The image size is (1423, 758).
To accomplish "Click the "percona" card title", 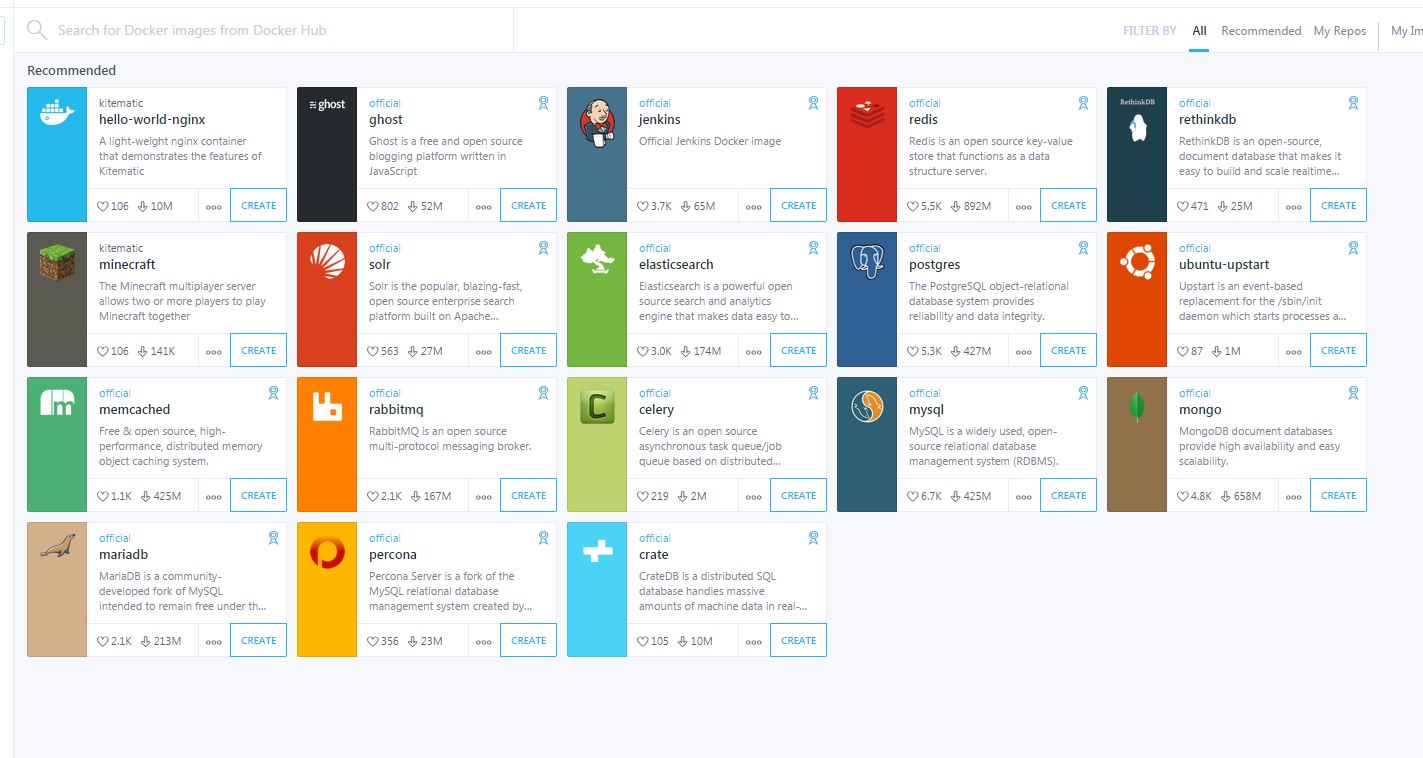I will [x=393, y=554].
